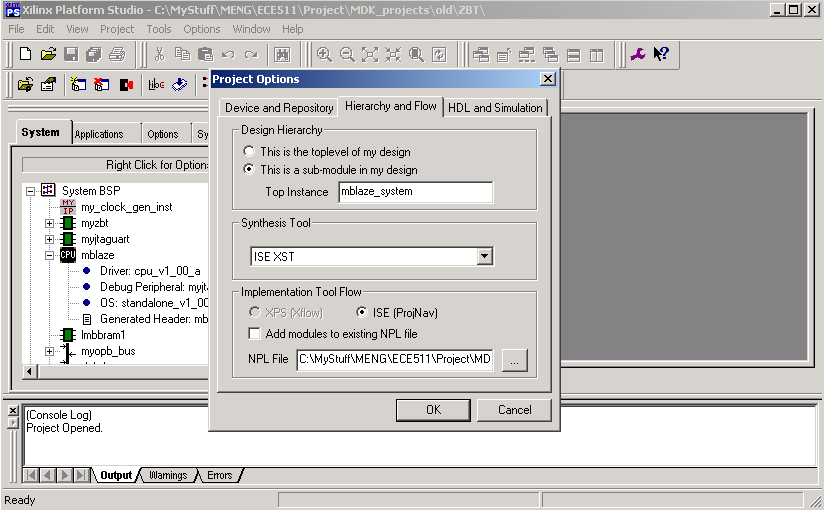824x510 pixels.
Task: Select the ISE (ProjNav) radio button
Action: [363, 313]
